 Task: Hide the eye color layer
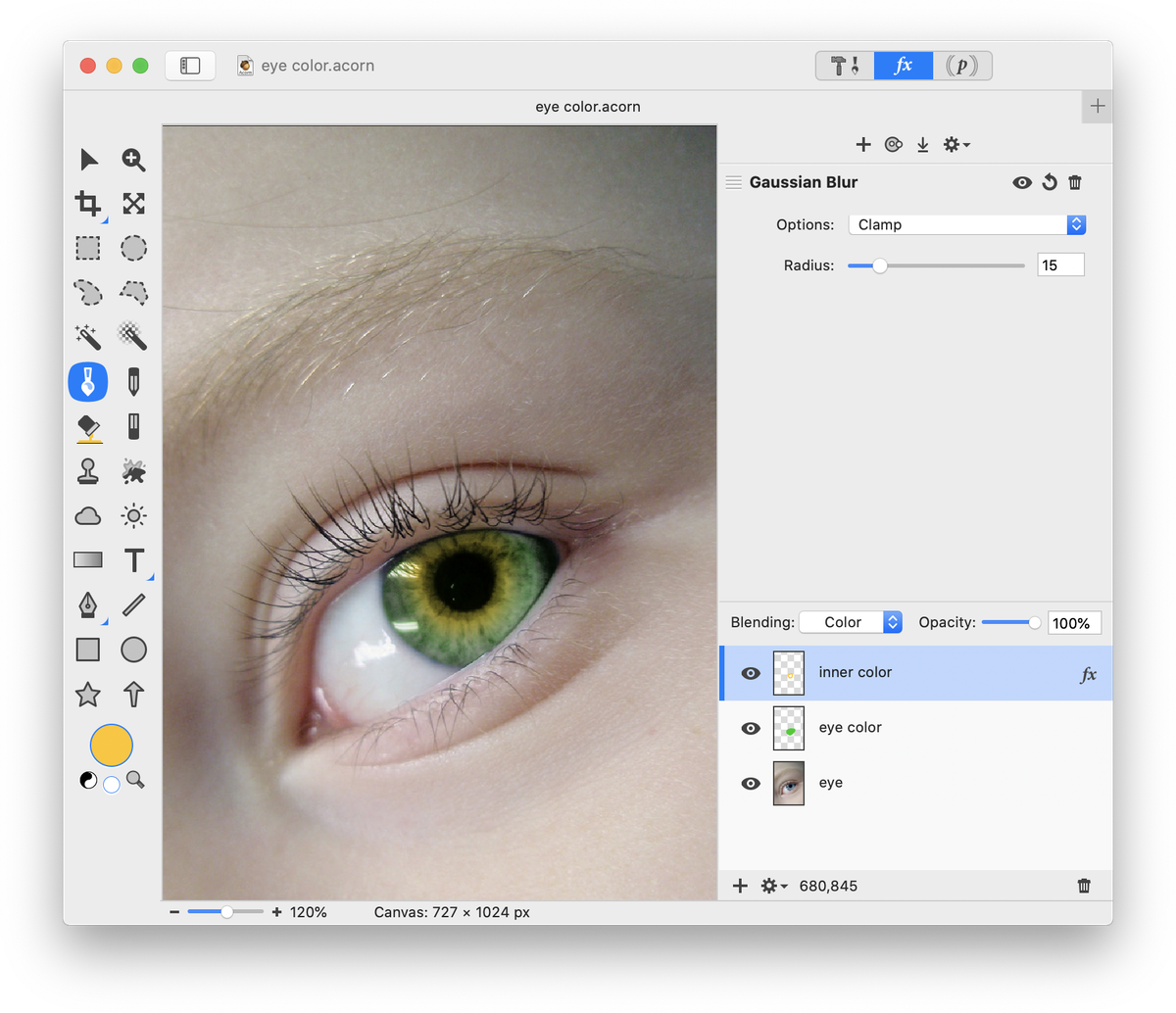pyautogui.click(x=751, y=728)
